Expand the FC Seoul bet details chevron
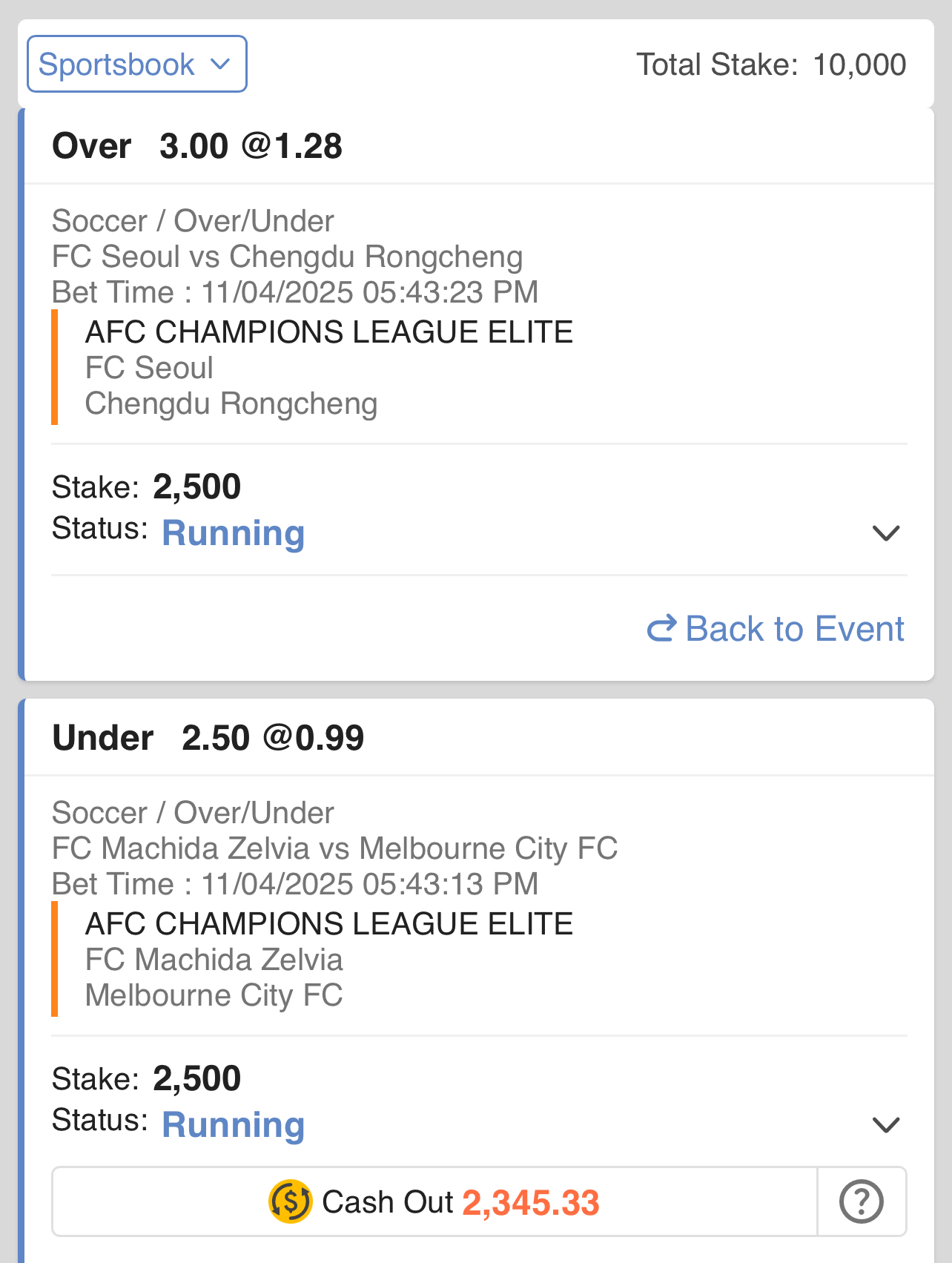This screenshot has height=1263, width=952. 886,533
